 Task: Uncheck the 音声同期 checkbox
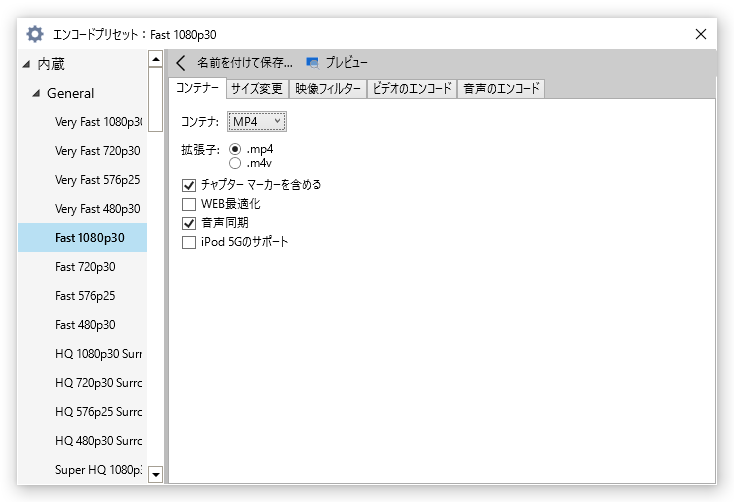click(x=189, y=223)
